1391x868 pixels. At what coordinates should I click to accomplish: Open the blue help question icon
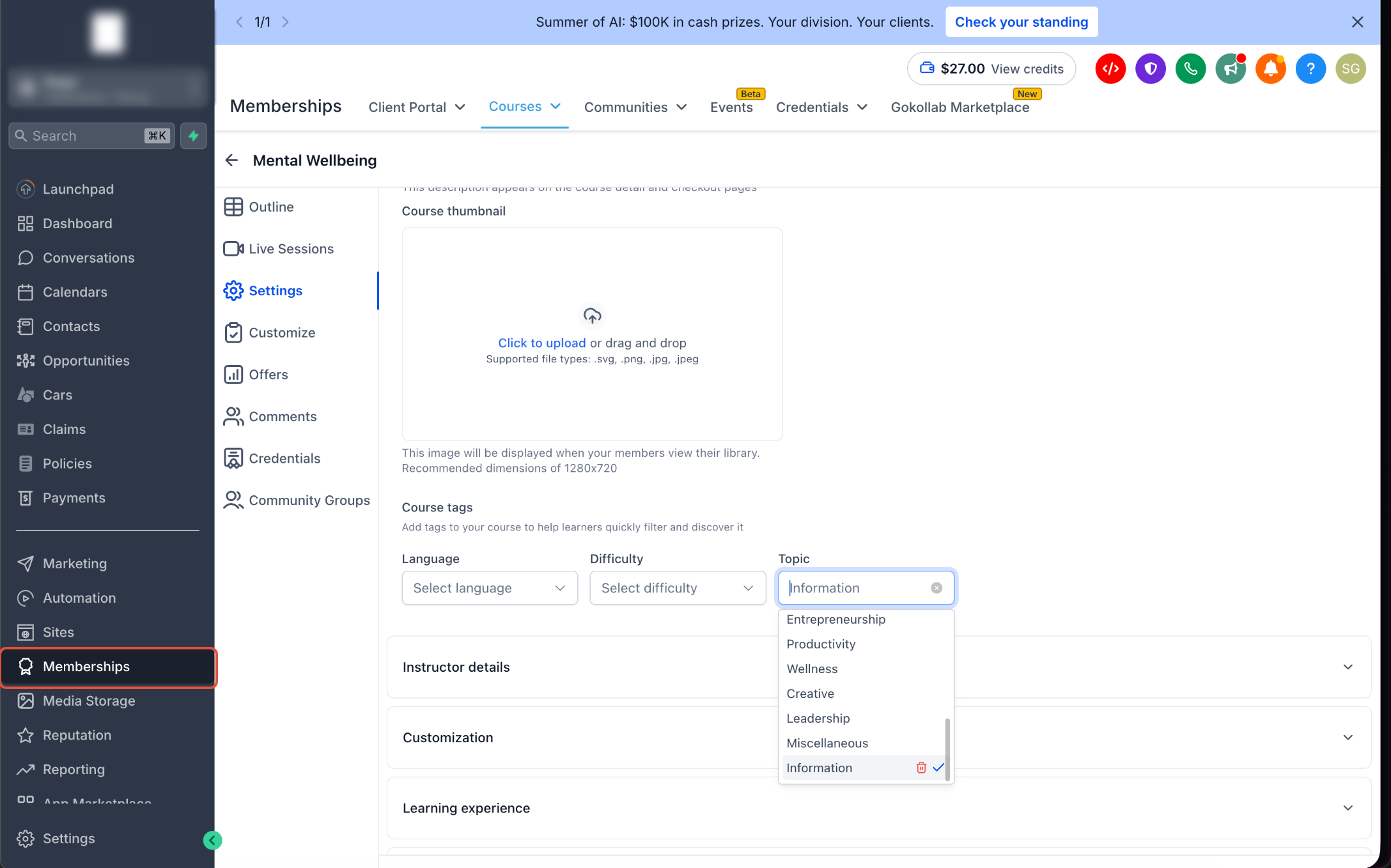point(1310,68)
